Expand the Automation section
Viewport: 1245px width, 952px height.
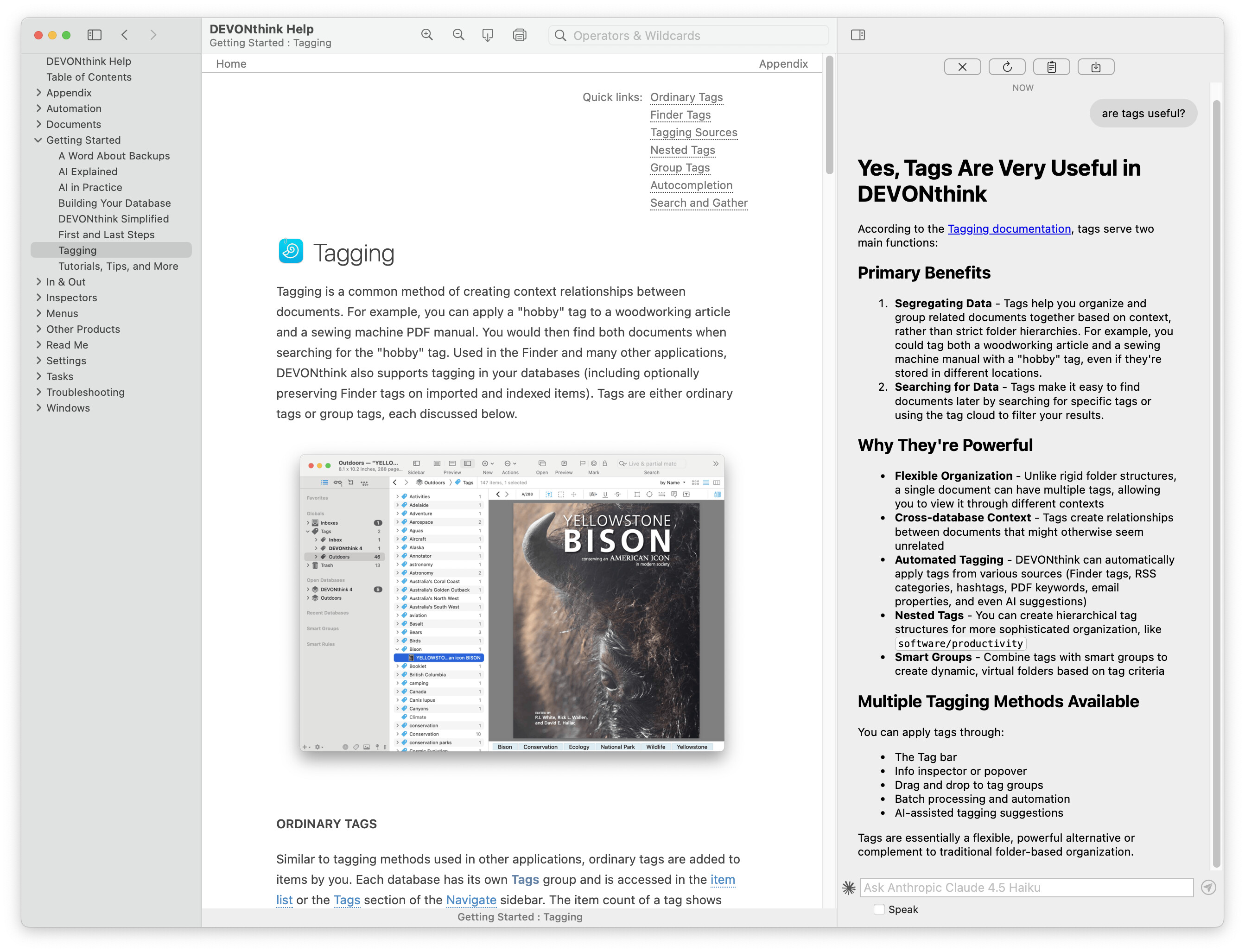(x=38, y=108)
